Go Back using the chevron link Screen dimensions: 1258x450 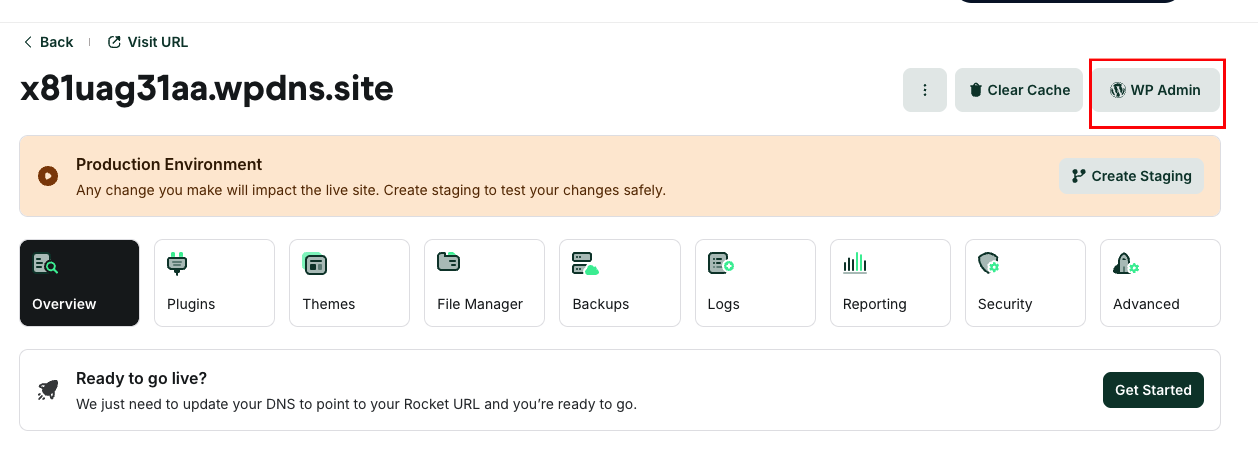[48, 42]
